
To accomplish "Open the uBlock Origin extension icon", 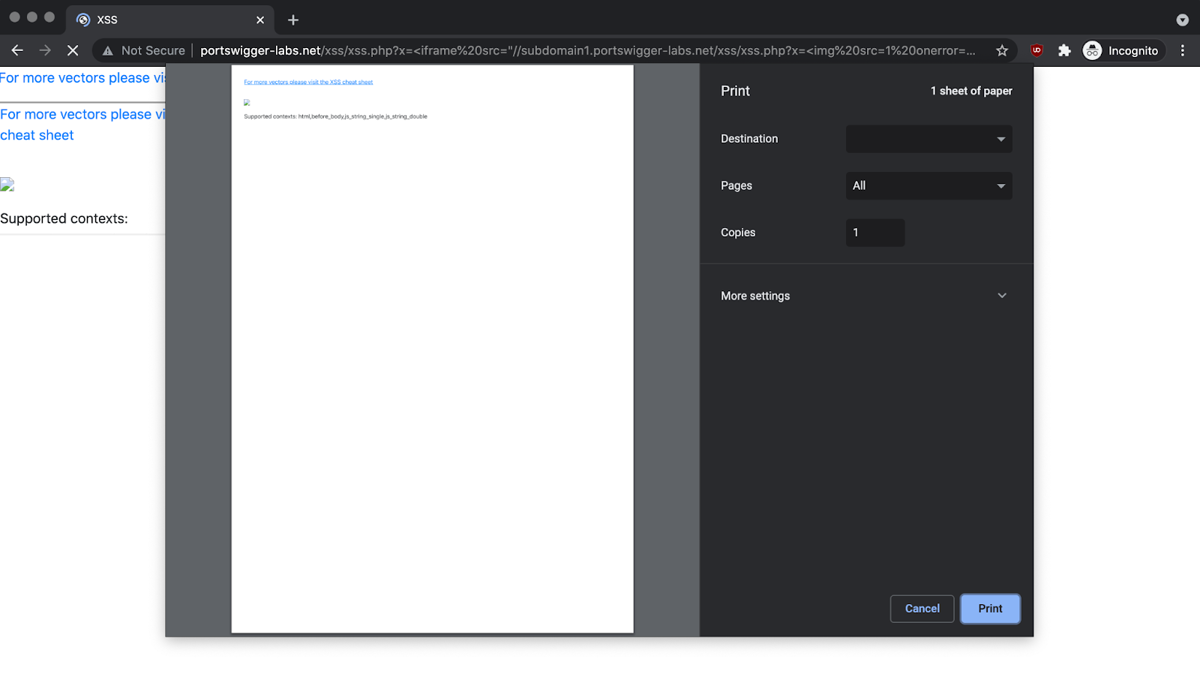I will pyautogui.click(x=1036, y=50).
